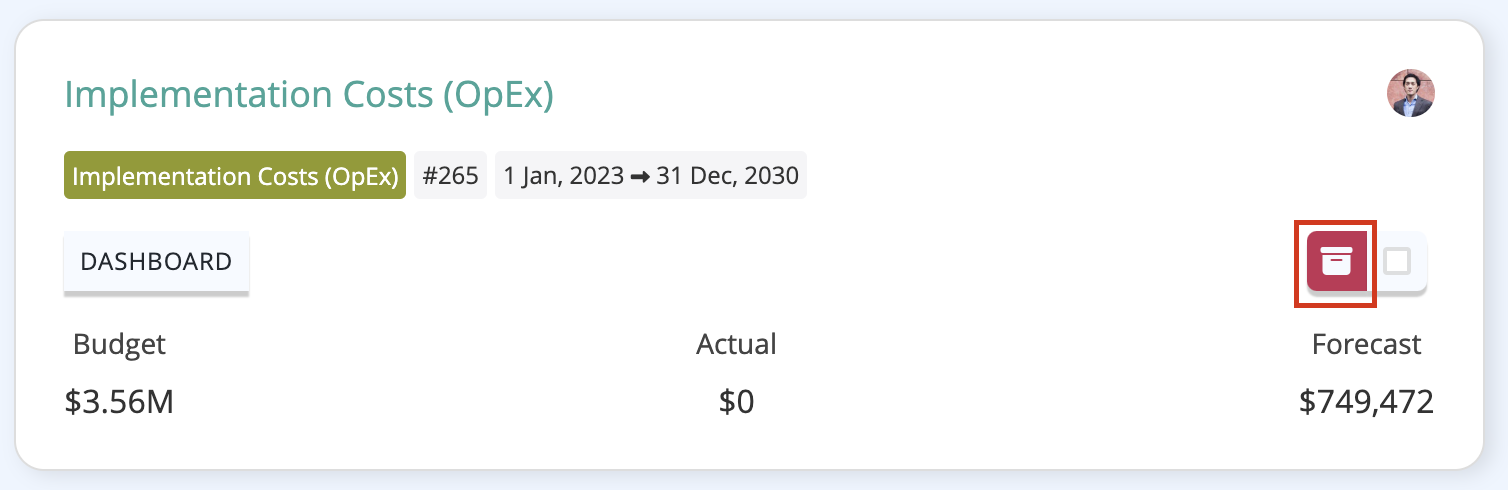The height and width of the screenshot is (490, 1508).
Task: Click the Budget label
Action: coord(119,345)
